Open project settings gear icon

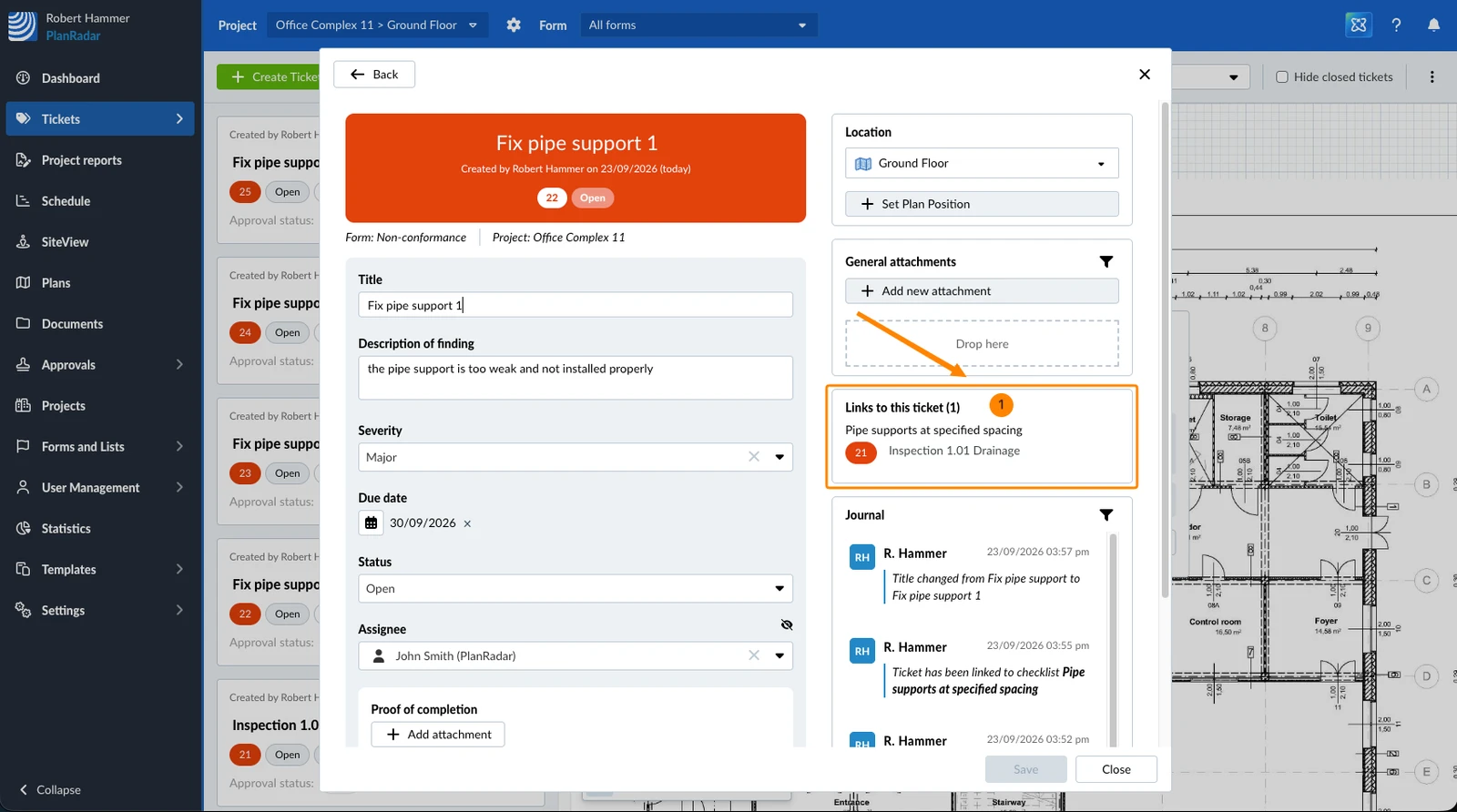514,25
